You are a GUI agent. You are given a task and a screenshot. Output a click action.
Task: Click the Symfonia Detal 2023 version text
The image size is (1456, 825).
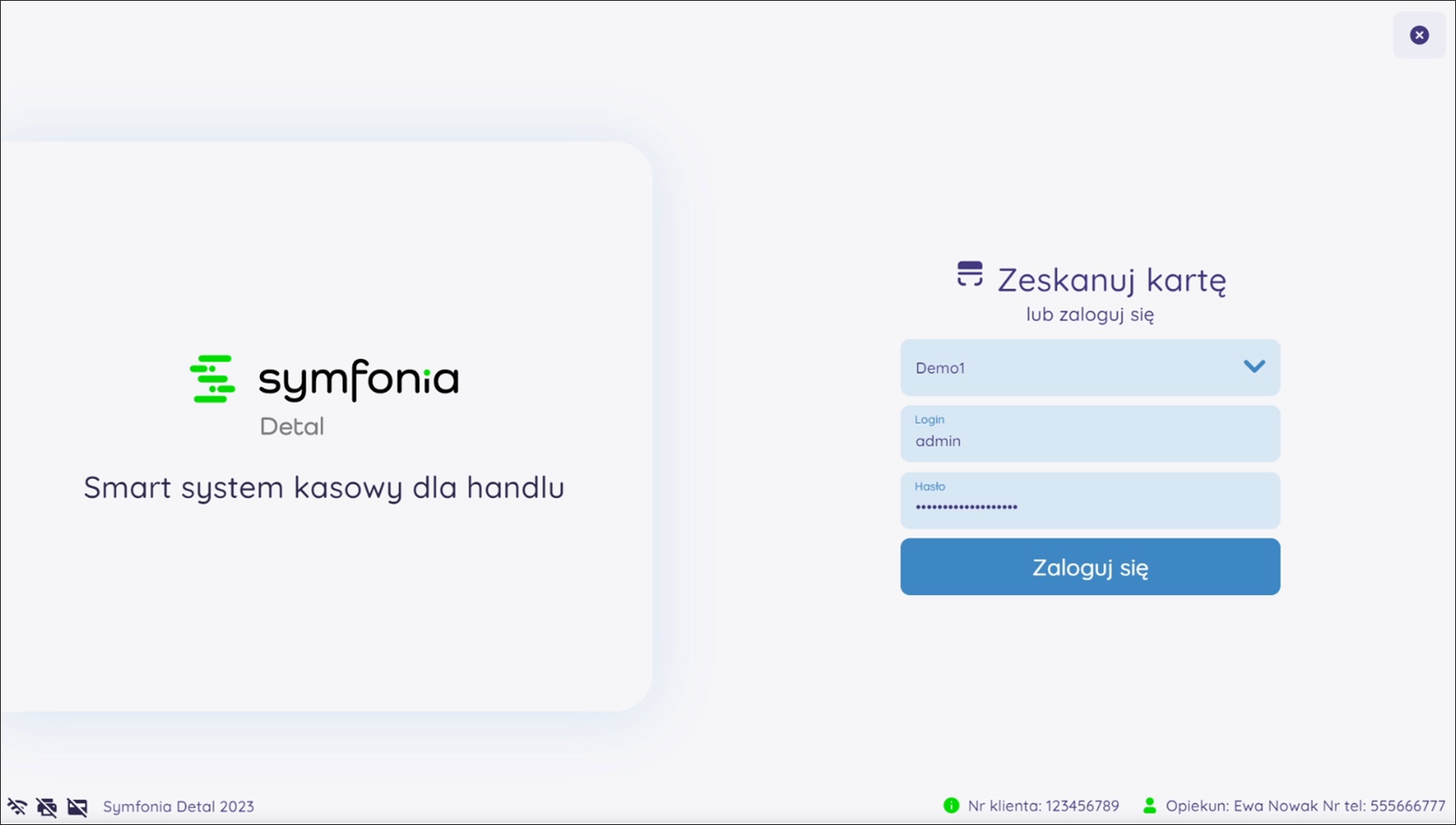click(x=178, y=806)
